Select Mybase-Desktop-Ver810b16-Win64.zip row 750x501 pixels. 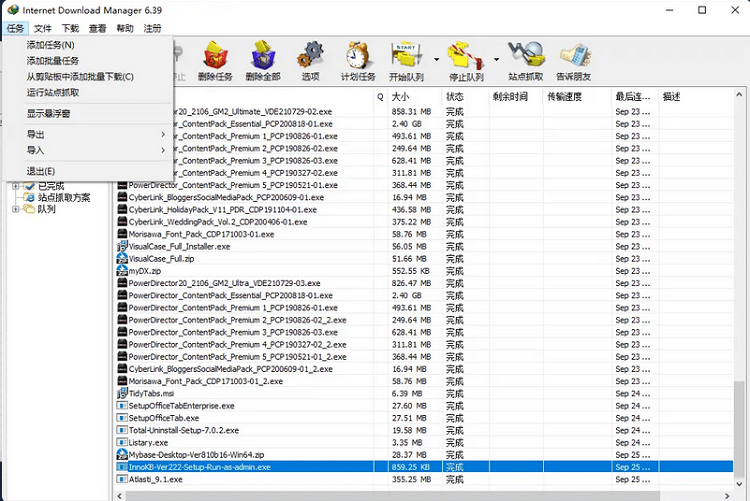pyautogui.click(x=424, y=455)
